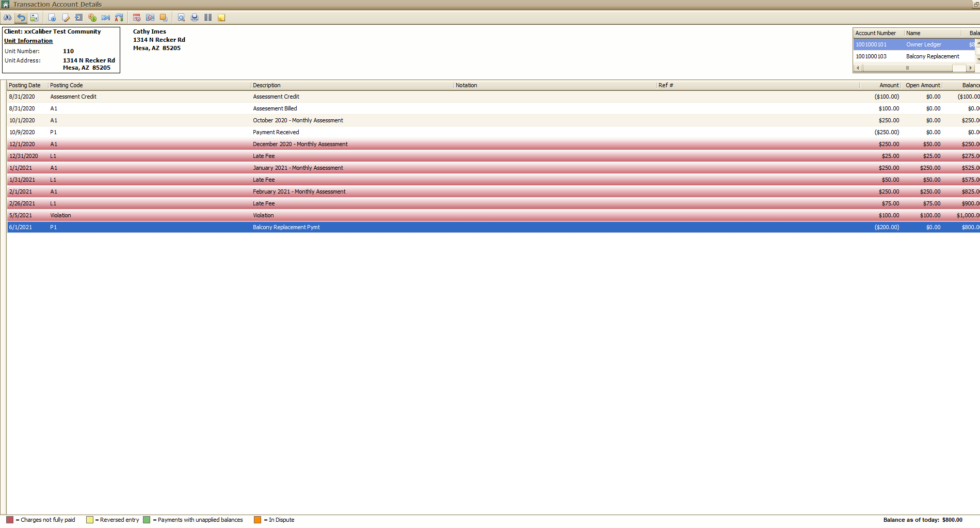This screenshot has width=980, height=528.
Task: Click the pause bars toolbar icon
Action: [x=208, y=17]
